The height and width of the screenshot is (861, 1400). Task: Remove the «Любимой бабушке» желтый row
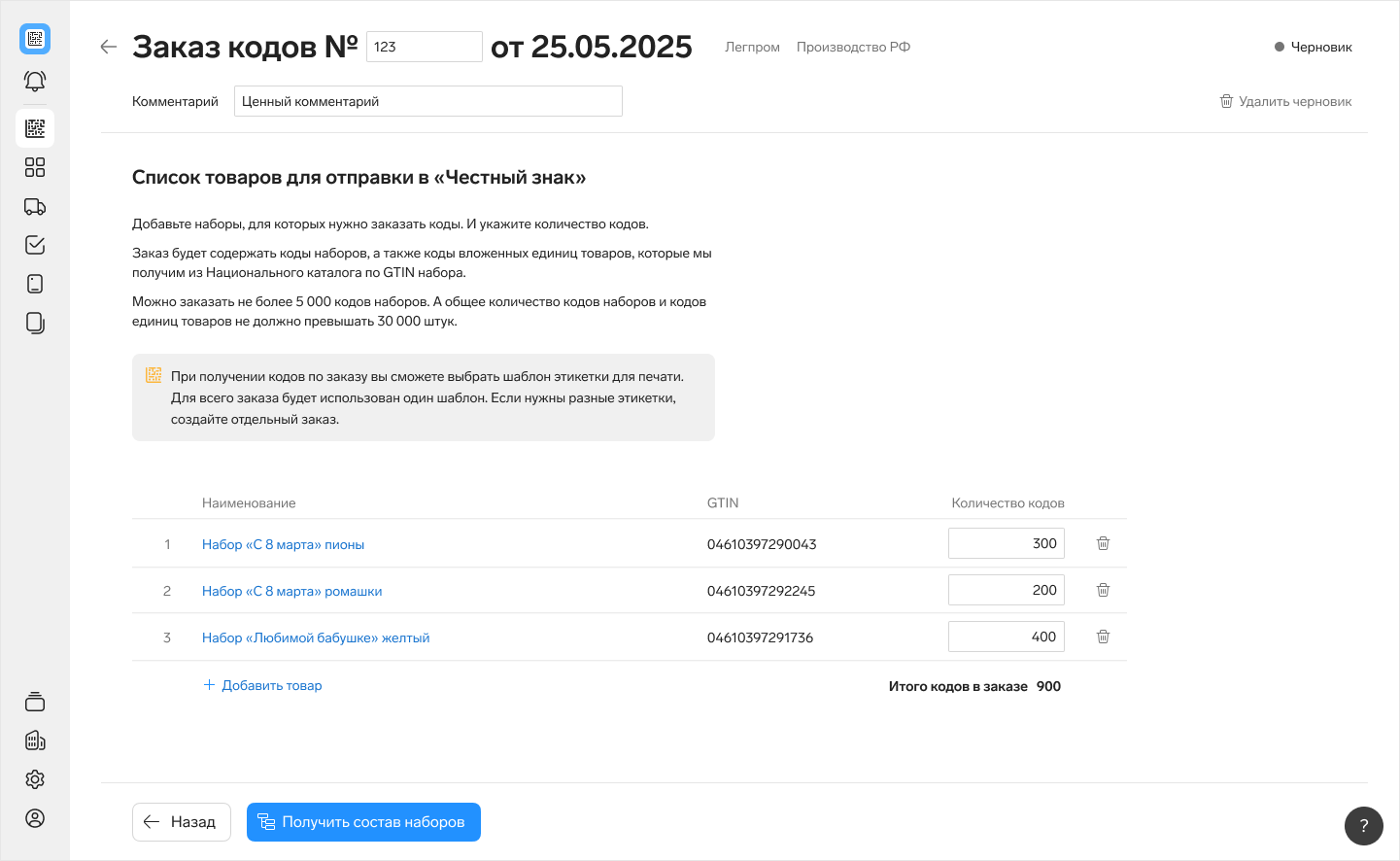pyautogui.click(x=1103, y=637)
